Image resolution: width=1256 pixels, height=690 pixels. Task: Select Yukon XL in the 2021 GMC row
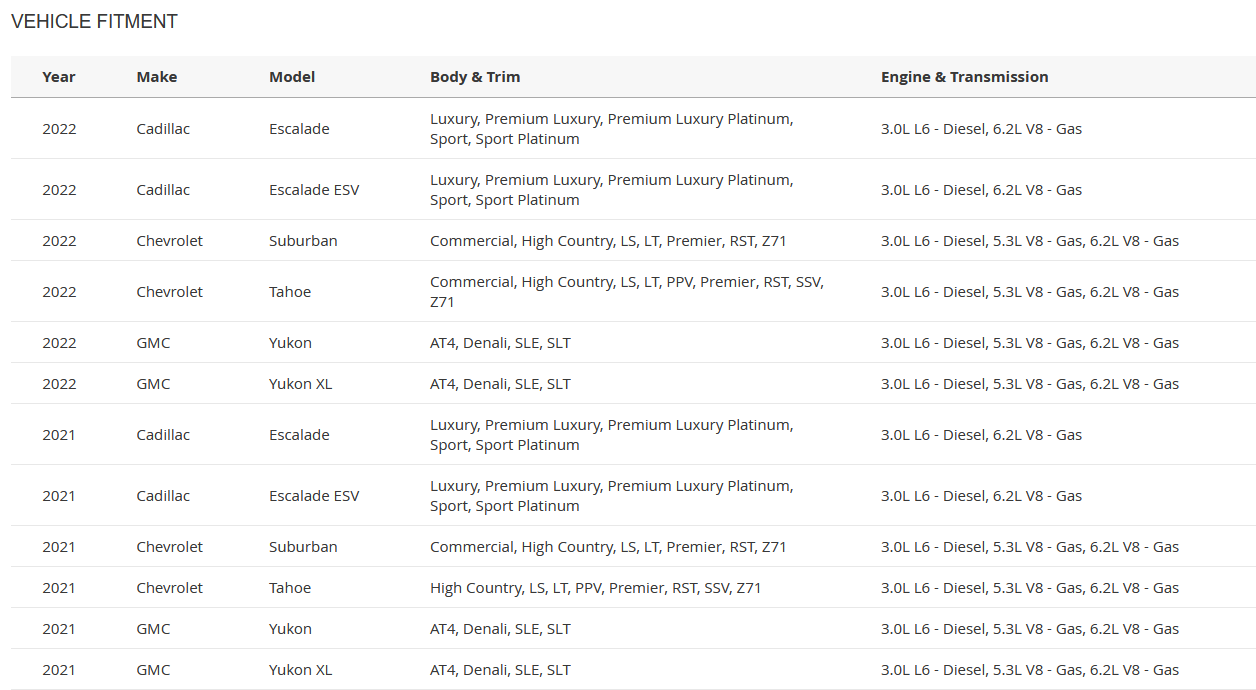(x=301, y=670)
